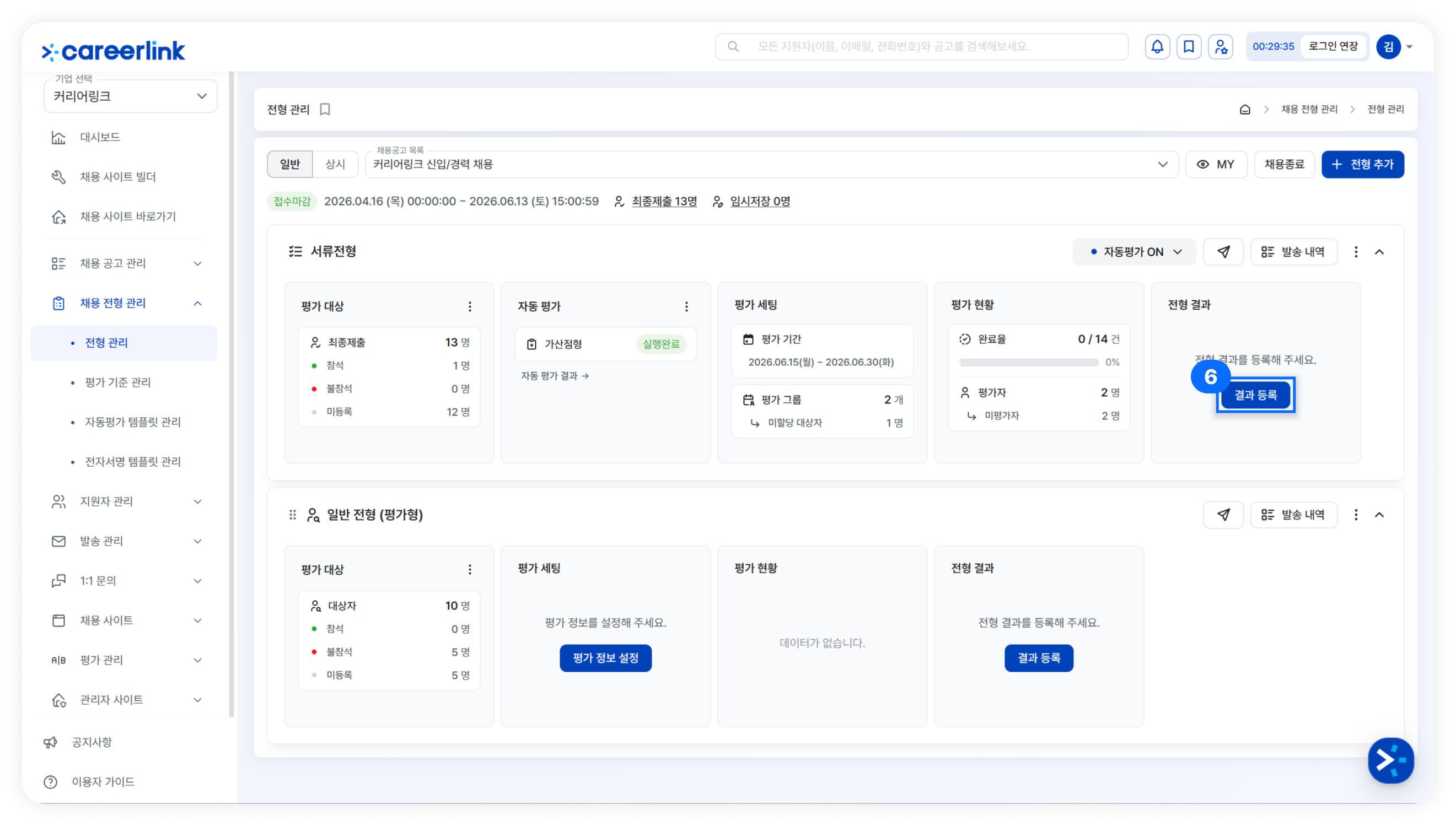The width and height of the screenshot is (1456, 826).
Task: Open 일반 전형 발송 내역
Action: pos(1294,515)
